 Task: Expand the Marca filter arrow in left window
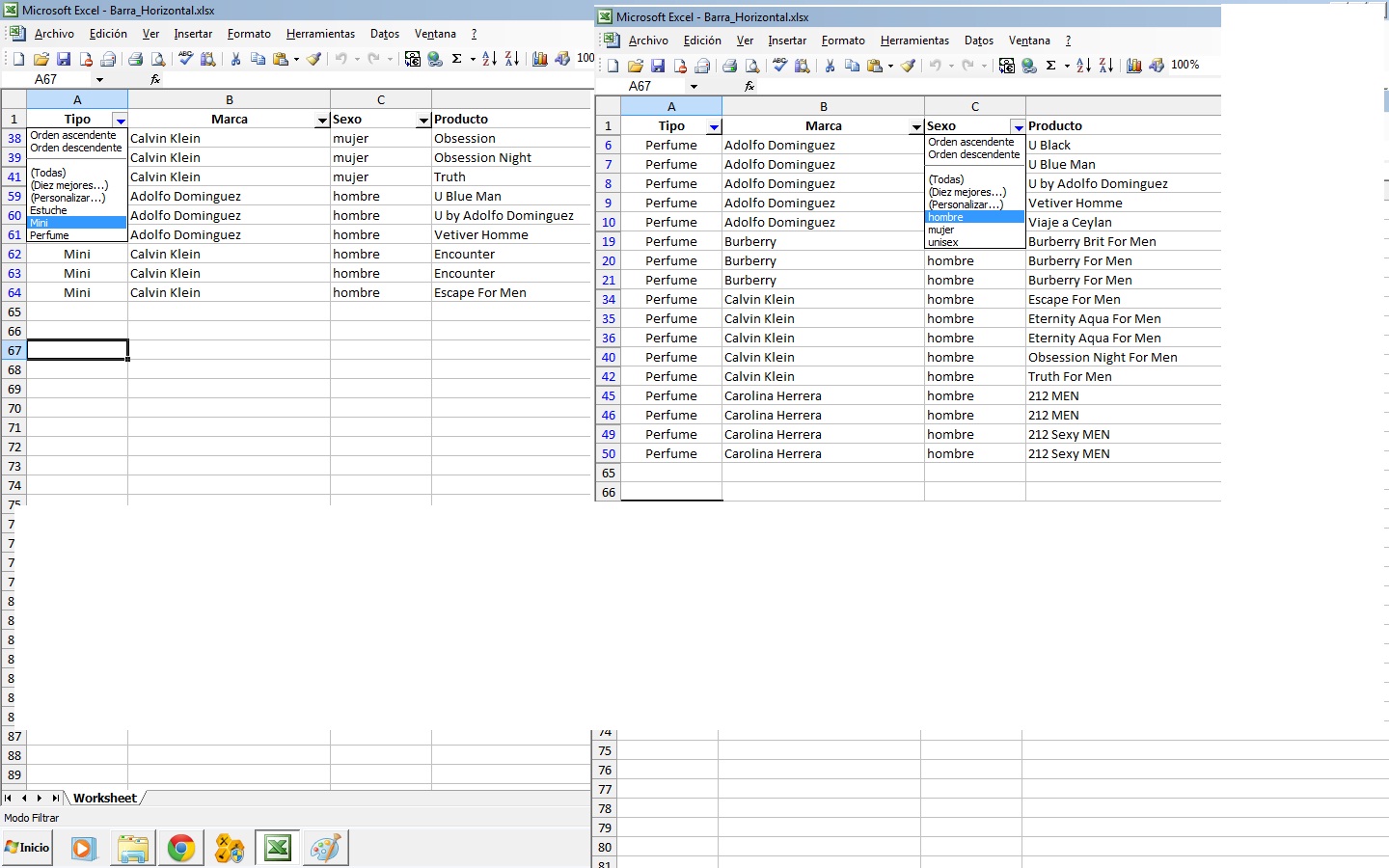tap(322, 121)
